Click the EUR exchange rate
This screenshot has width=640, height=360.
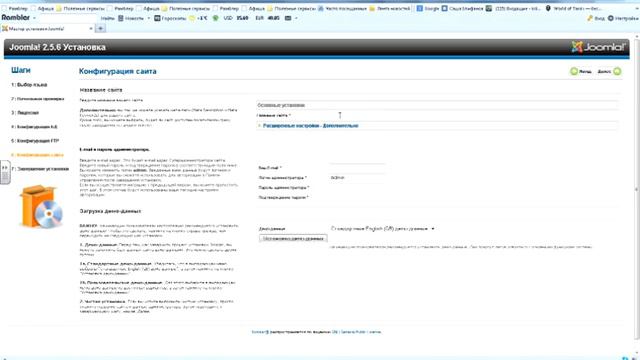[267, 18]
